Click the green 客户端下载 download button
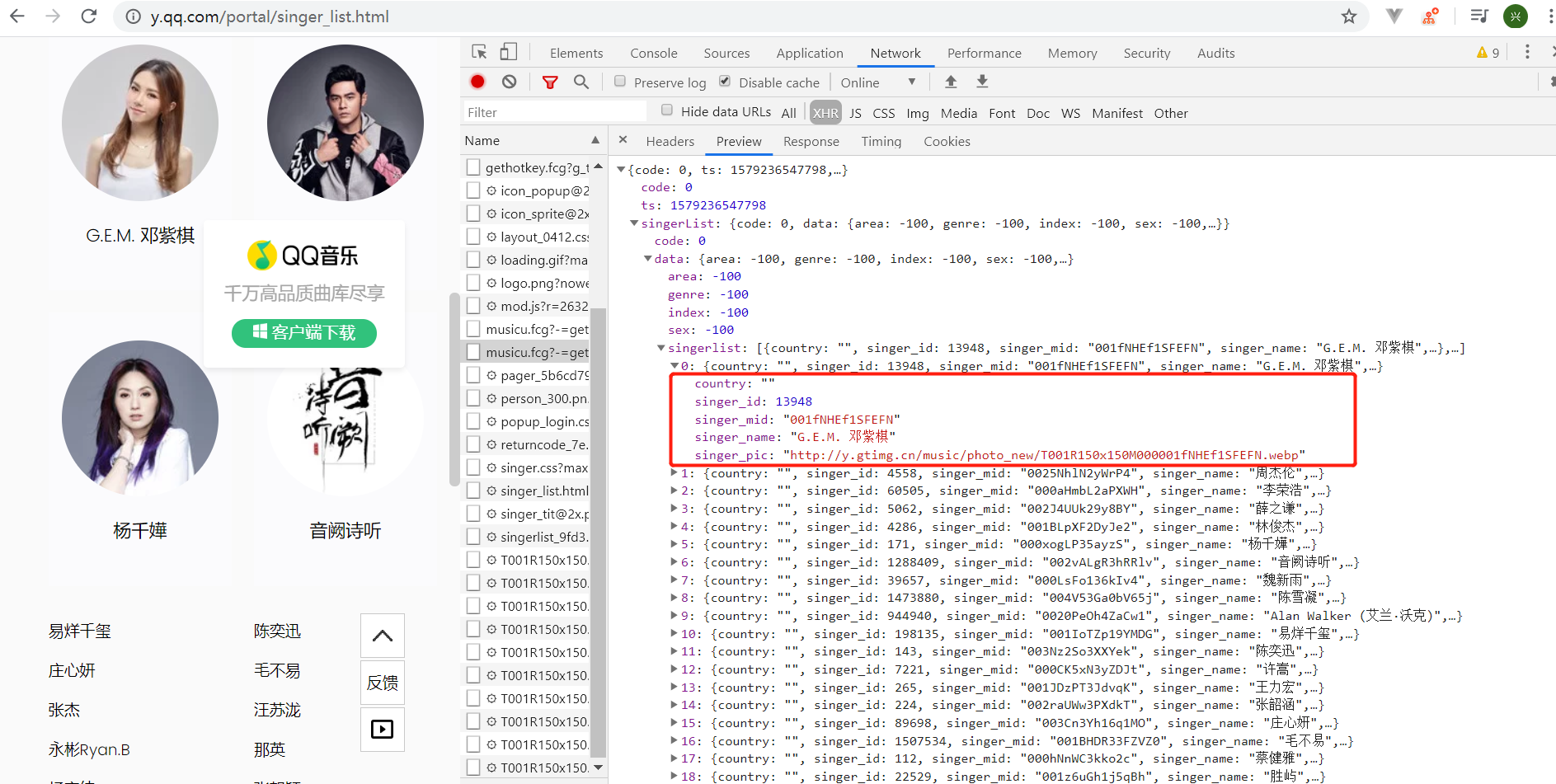The height and width of the screenshot is (784, 1556). (304, 333)
